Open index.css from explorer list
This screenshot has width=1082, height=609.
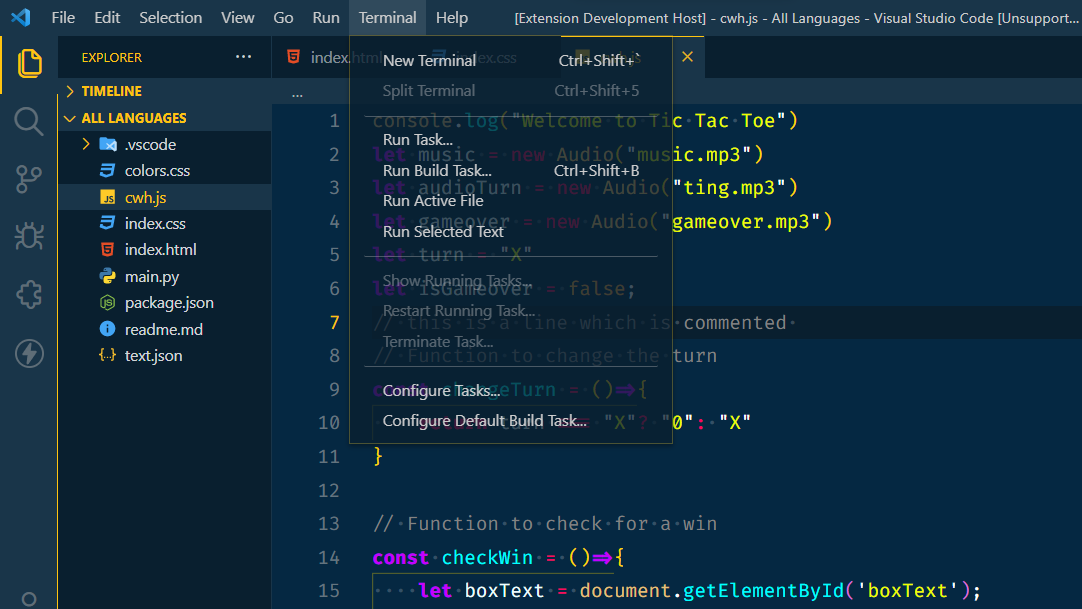(155, 223)
